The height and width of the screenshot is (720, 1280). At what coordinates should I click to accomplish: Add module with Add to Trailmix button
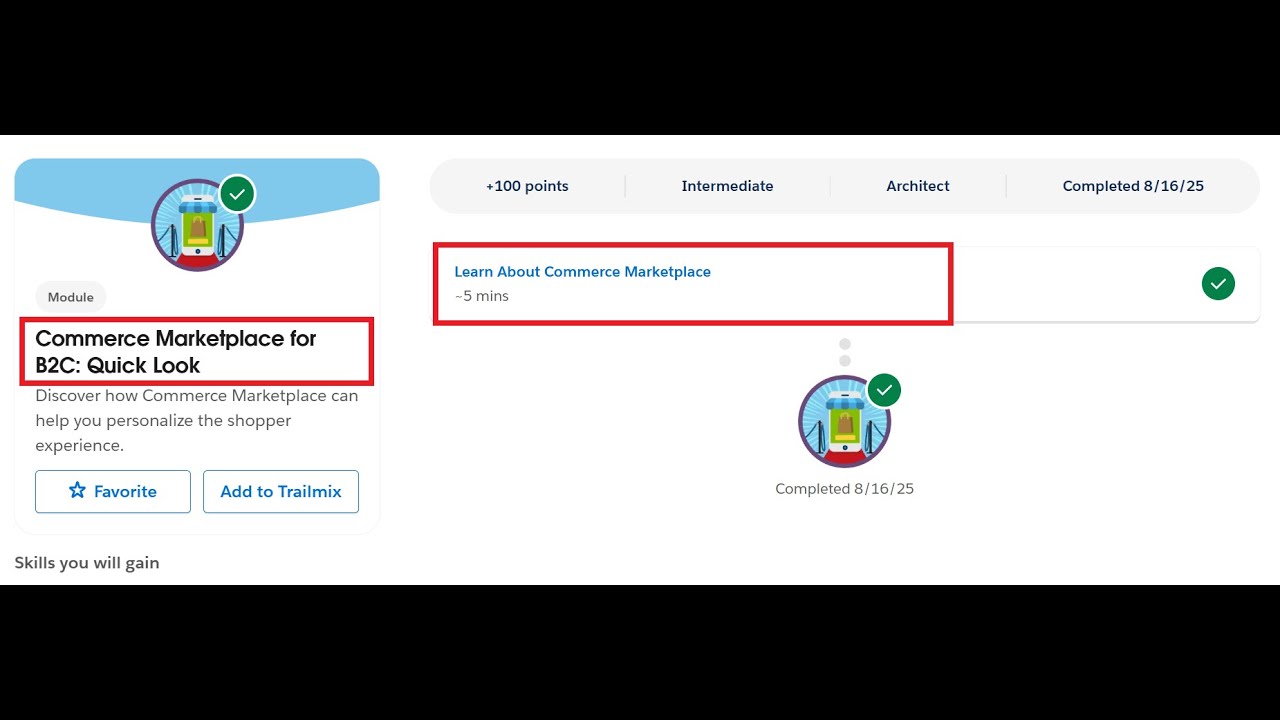pyautogui.click(x=281, y=492)
